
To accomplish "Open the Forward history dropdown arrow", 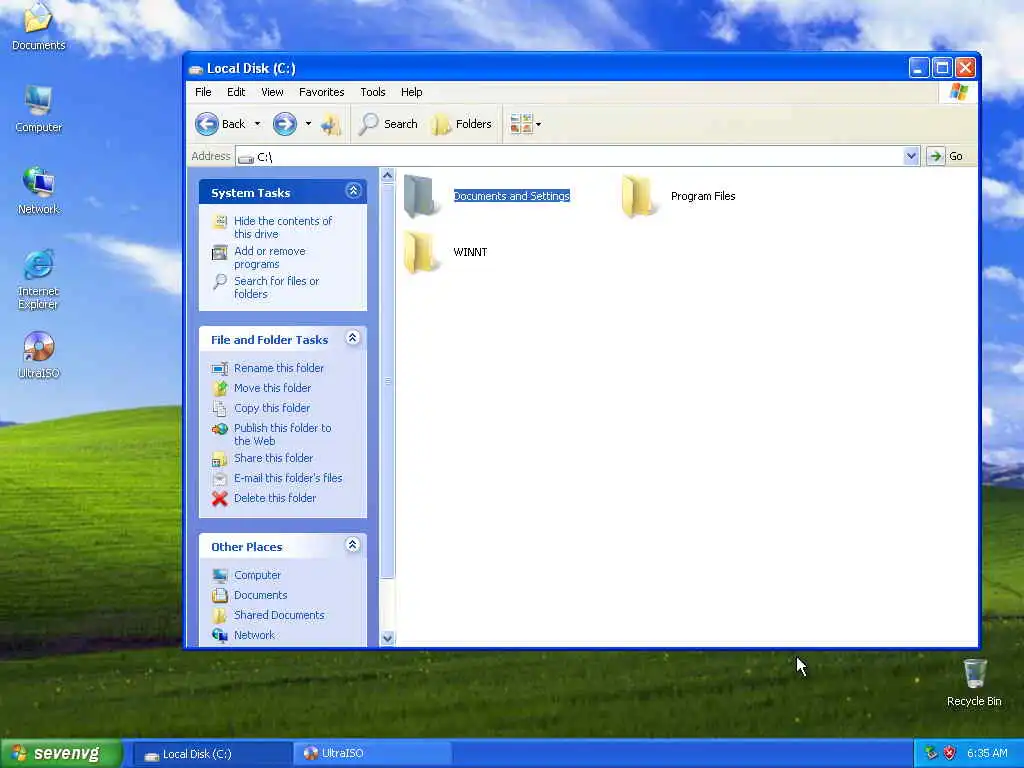I will [x=308, y=124].
